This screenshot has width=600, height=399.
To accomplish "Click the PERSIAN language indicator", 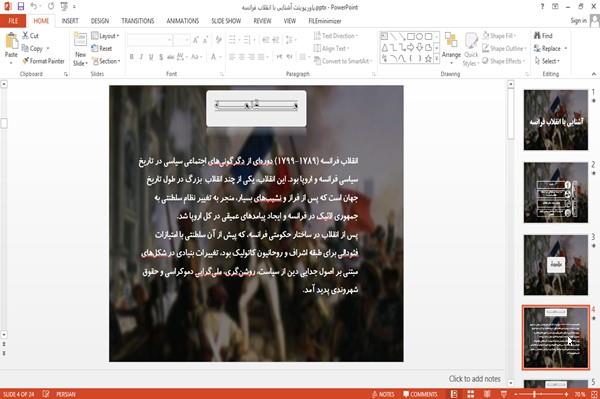I will click(66, 394).
